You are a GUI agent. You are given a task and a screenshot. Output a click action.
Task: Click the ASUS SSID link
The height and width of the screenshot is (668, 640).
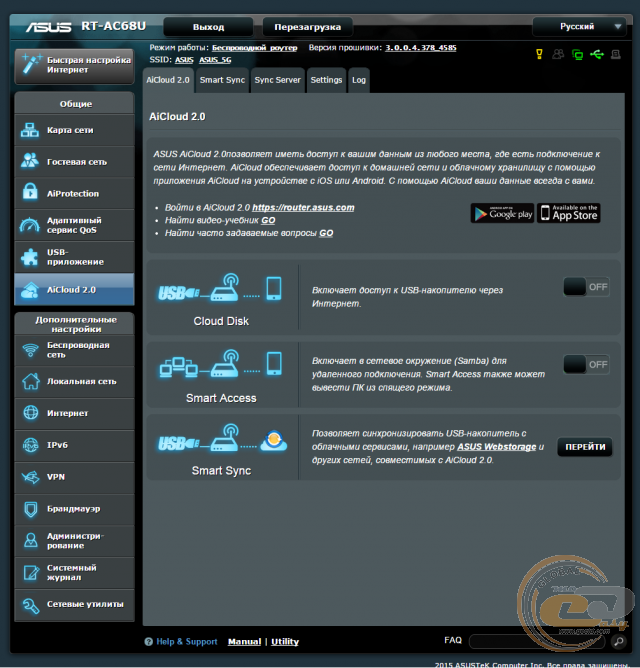[x=184, y=60]
